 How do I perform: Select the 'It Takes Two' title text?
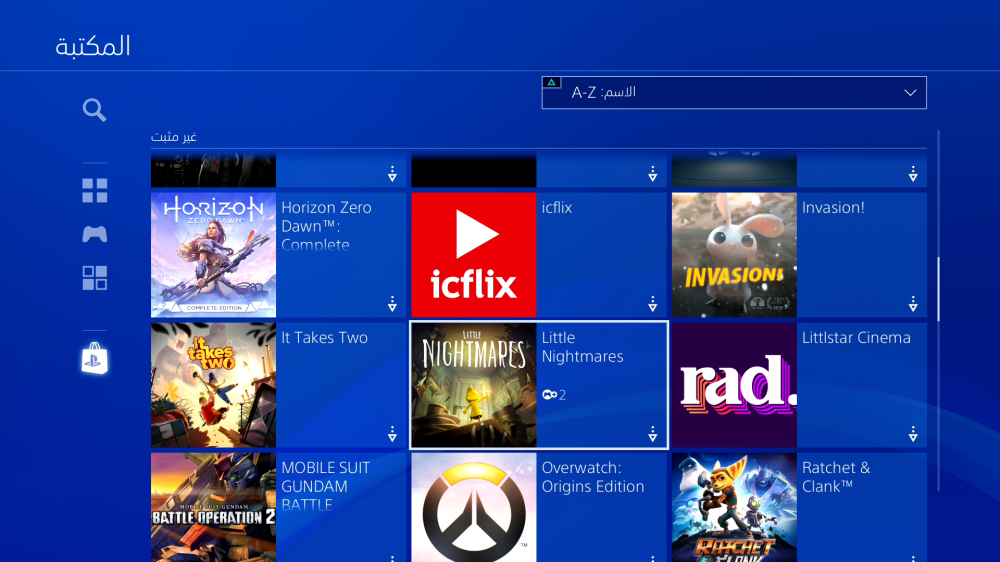(324, 337)
